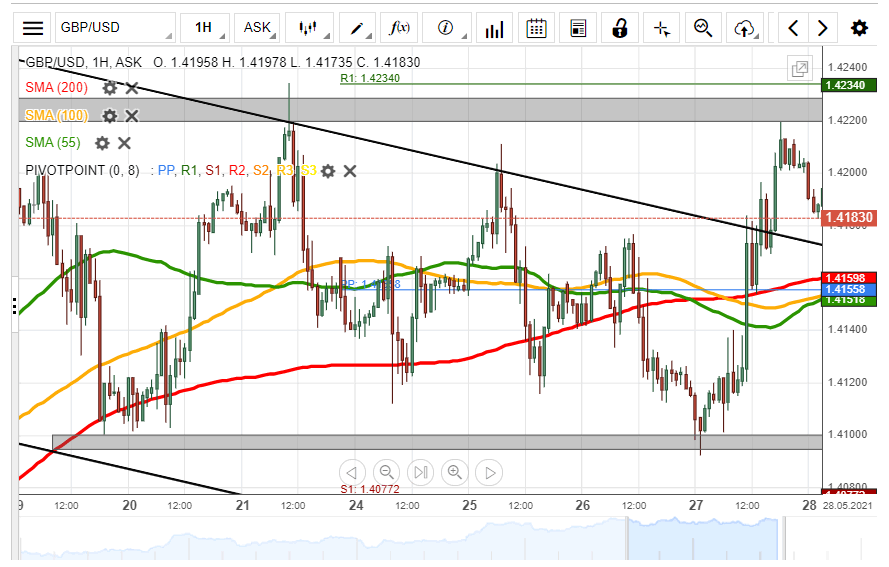This screenshot has width=889, height=567.
Task: Toggle the crosshair cursor tool
Action: coord(661,28)
